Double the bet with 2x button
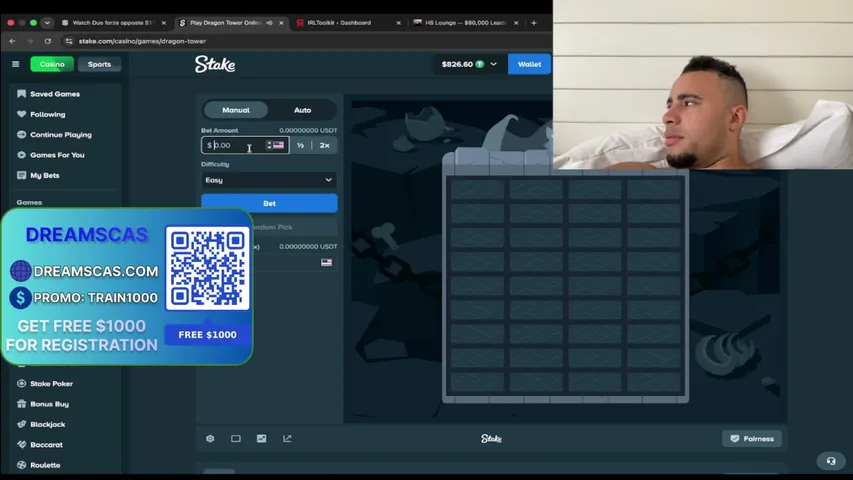This screenshot has height=480, width=853. pos(324,145)
